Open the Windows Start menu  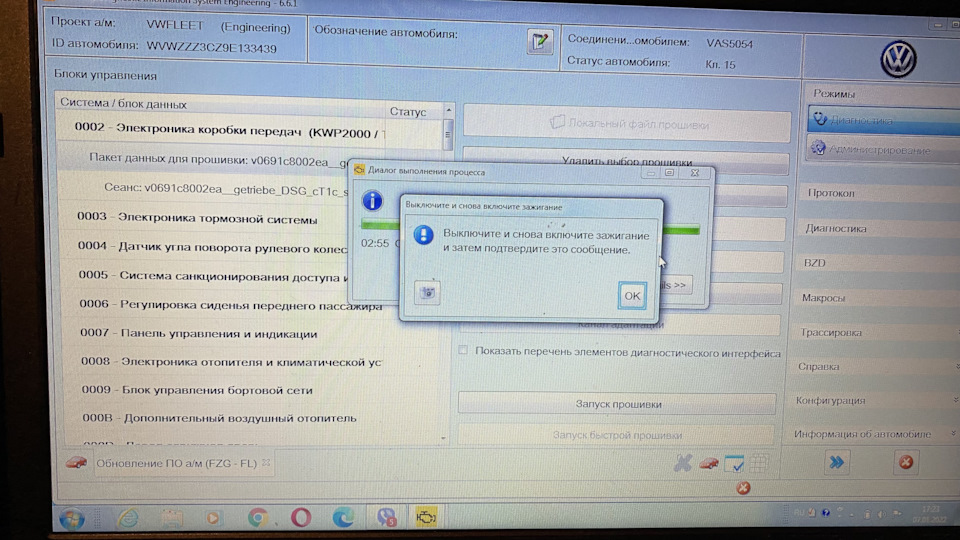pyautogui.click(x=72, y=518)
